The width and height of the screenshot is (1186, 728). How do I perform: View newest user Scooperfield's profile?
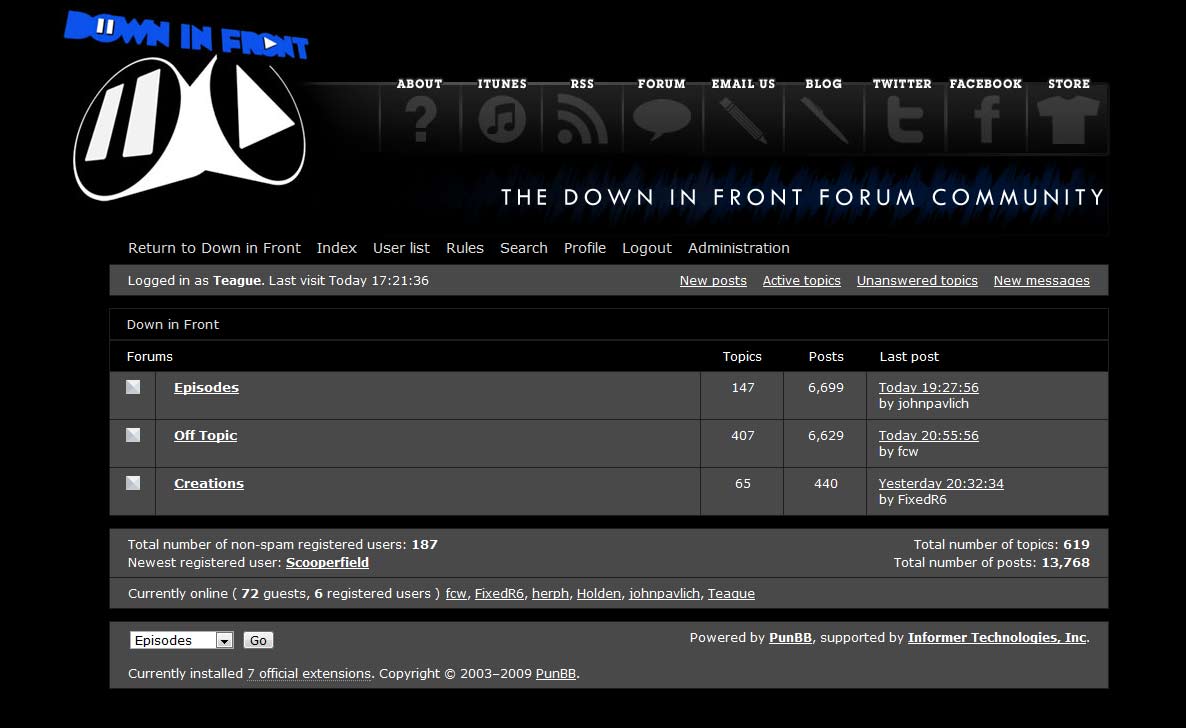pos(328,562)
